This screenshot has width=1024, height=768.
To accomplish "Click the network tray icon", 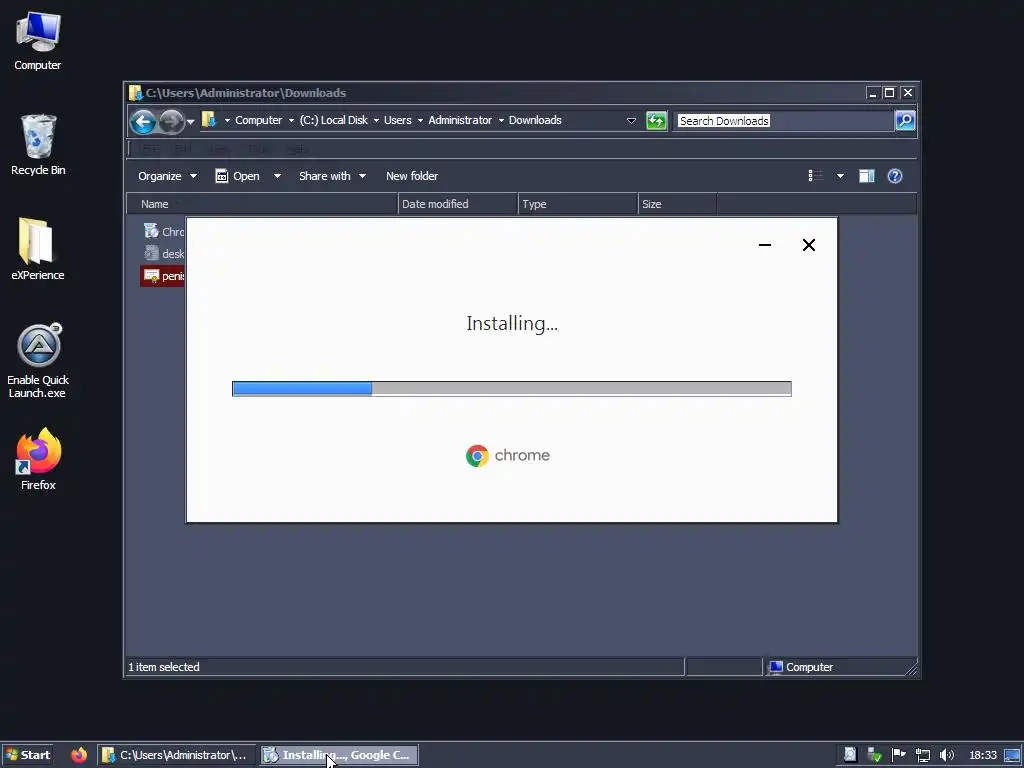I will tap(923, 755).
